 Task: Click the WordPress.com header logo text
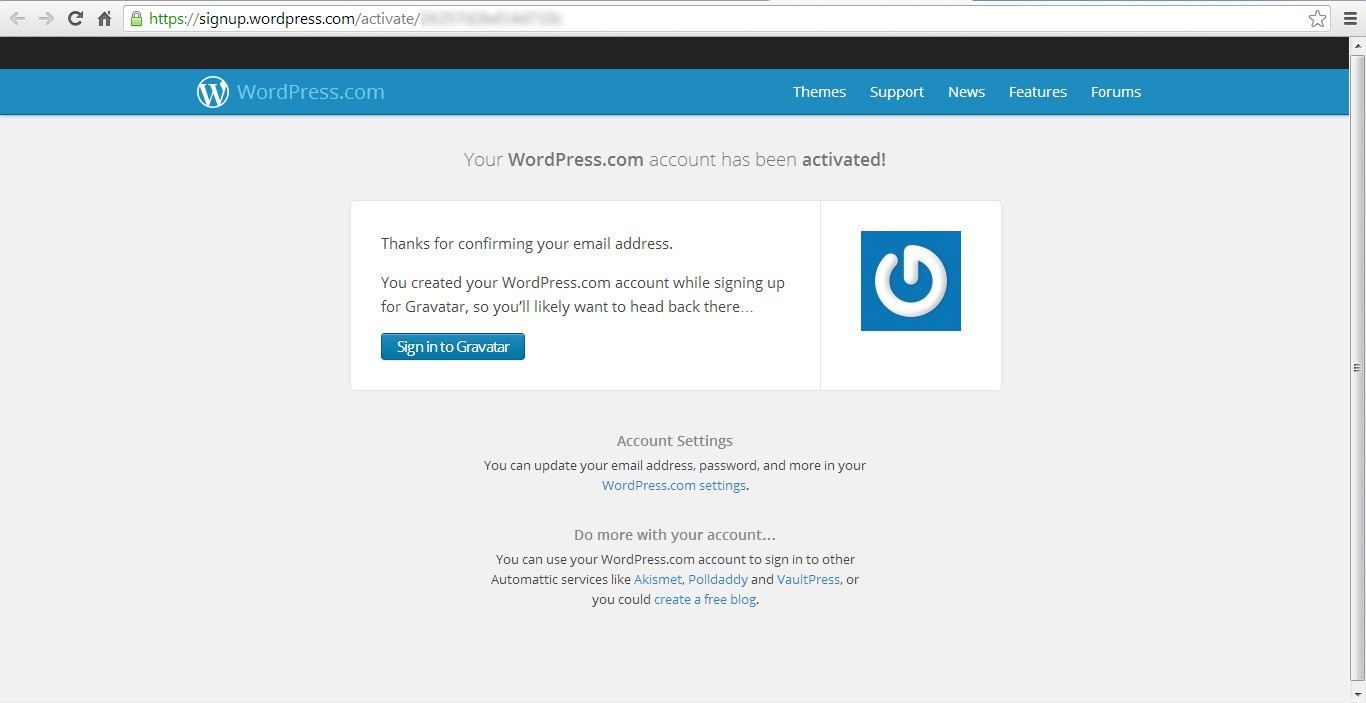tap(311, 92)
